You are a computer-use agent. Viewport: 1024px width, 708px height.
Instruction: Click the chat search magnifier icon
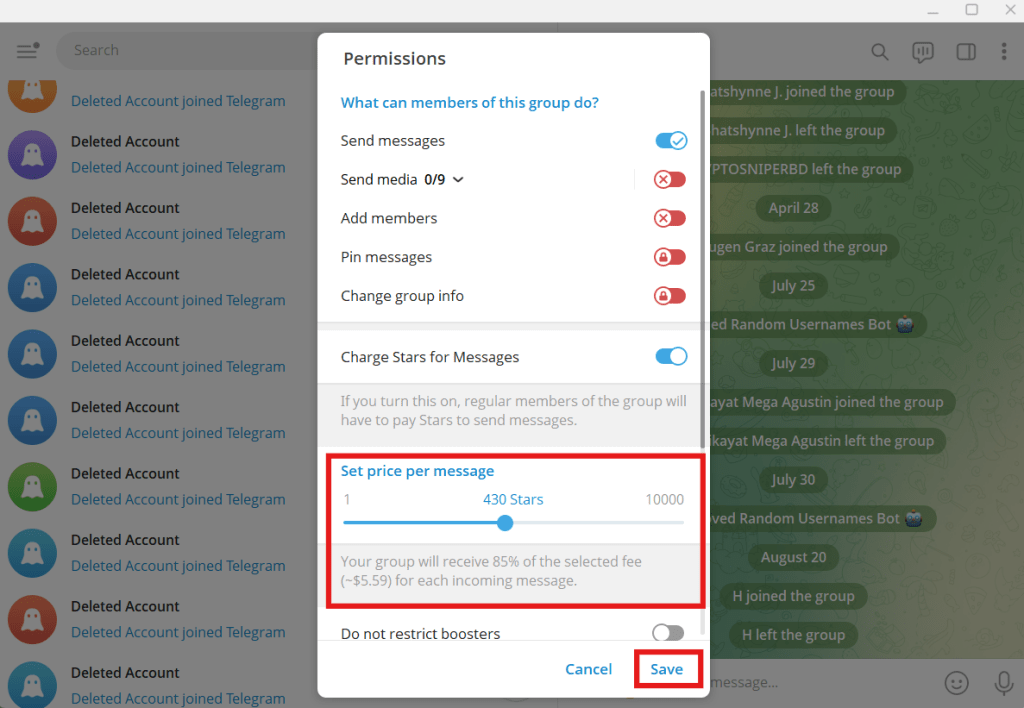point(879,51)
